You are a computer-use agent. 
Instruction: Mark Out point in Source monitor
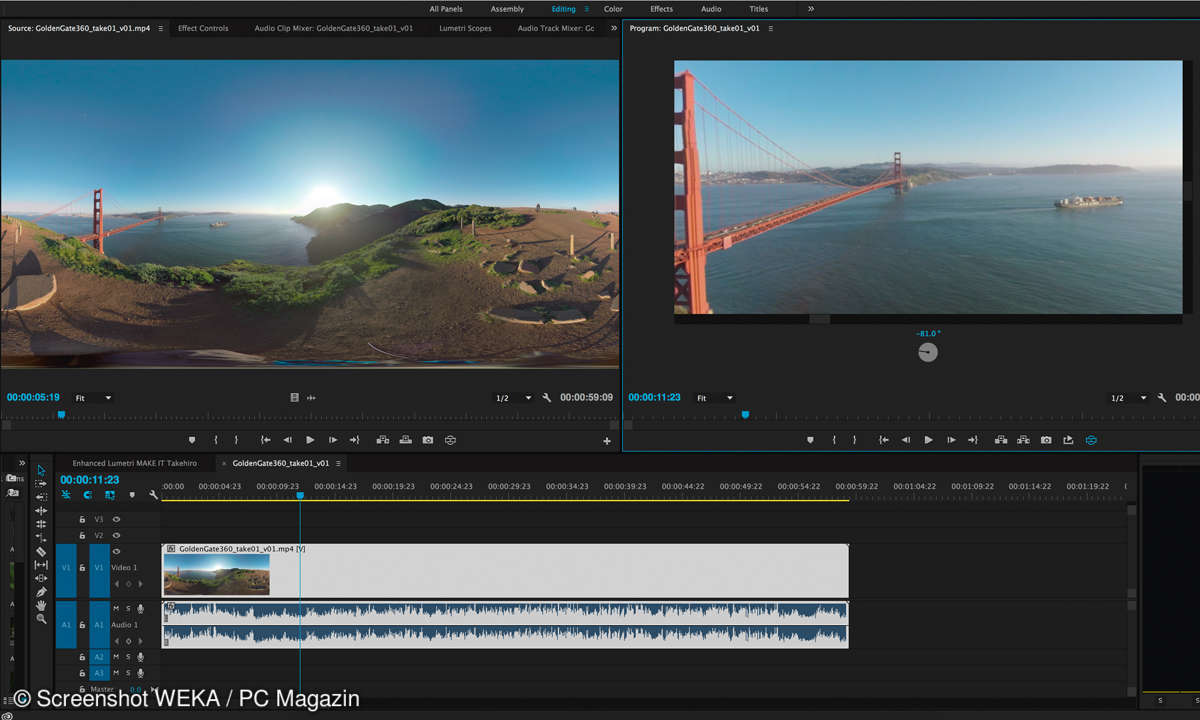click(237, 440)
